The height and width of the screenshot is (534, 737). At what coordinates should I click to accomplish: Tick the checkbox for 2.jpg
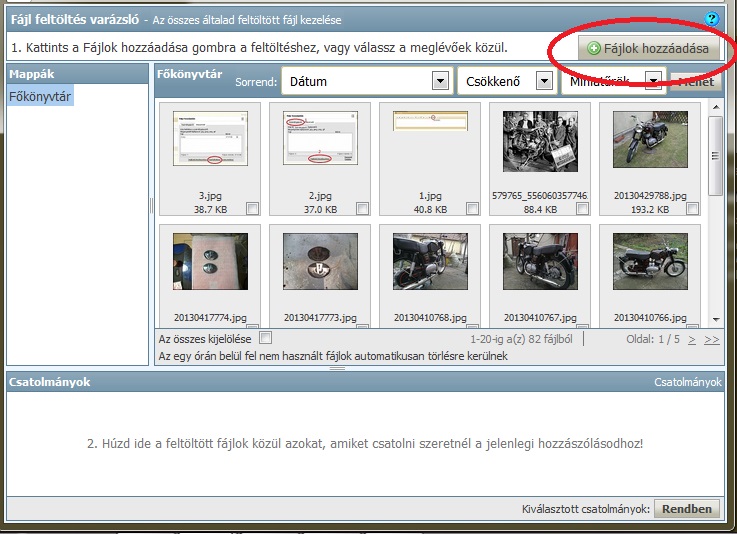[x=362, y=208]
